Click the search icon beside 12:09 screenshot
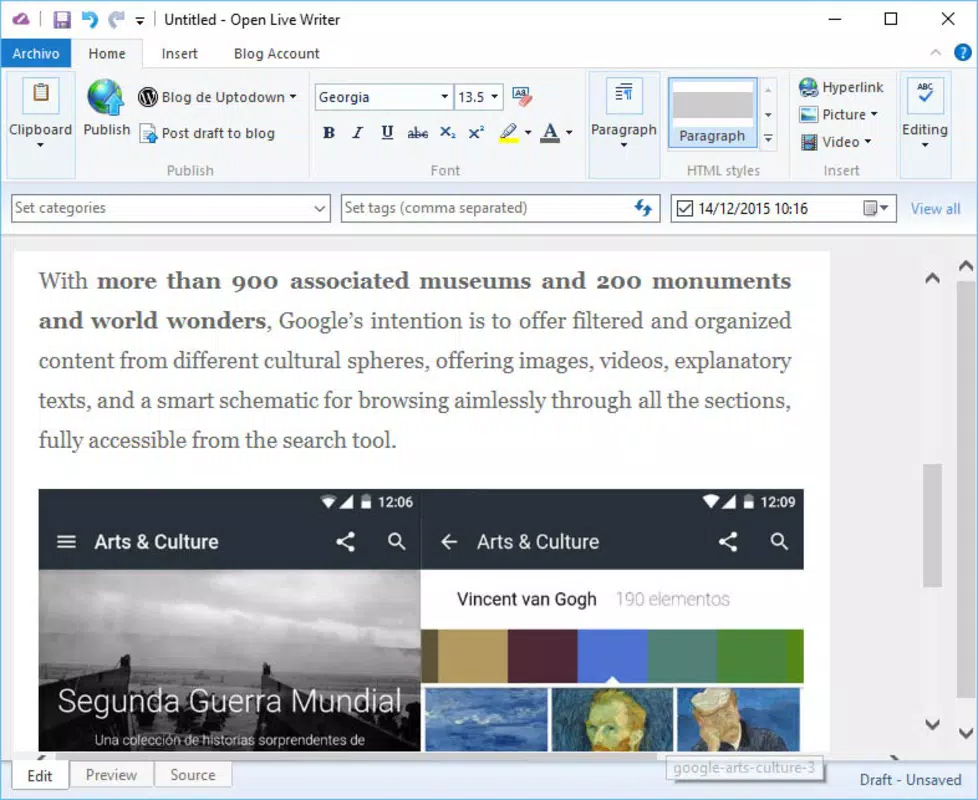This screenshot has width=978, height=800. [x=779, y=541]
